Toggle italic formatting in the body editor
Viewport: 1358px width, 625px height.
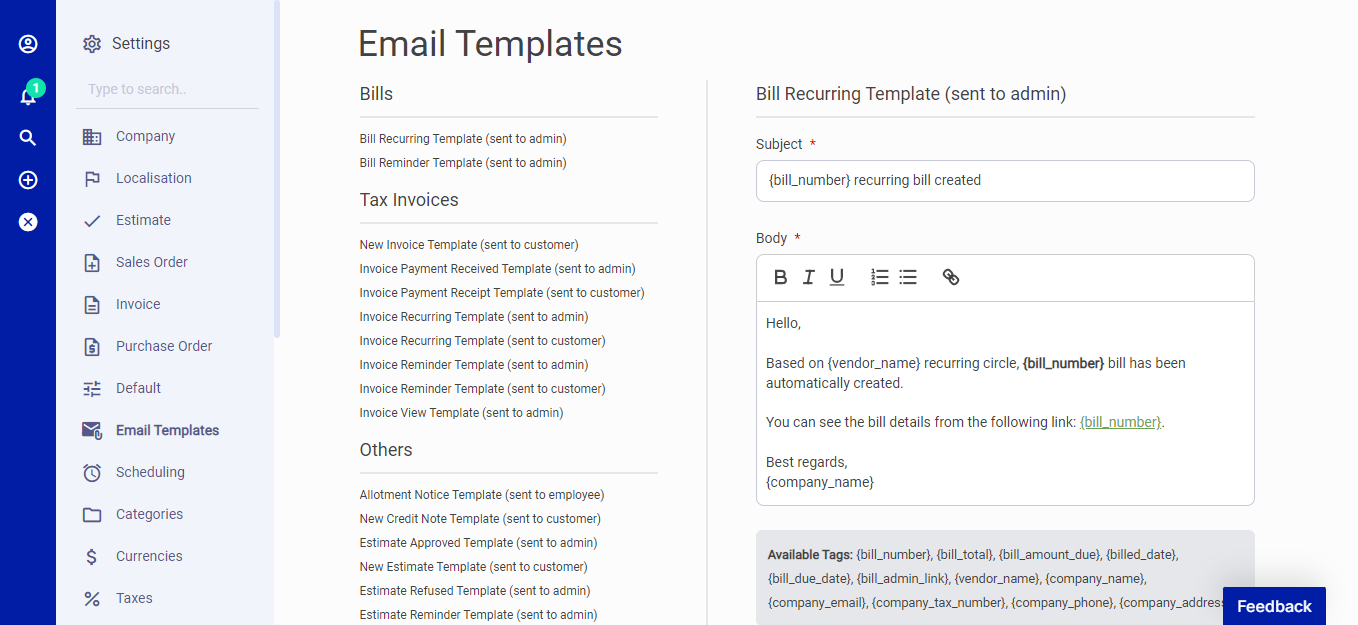click(808, 277)
